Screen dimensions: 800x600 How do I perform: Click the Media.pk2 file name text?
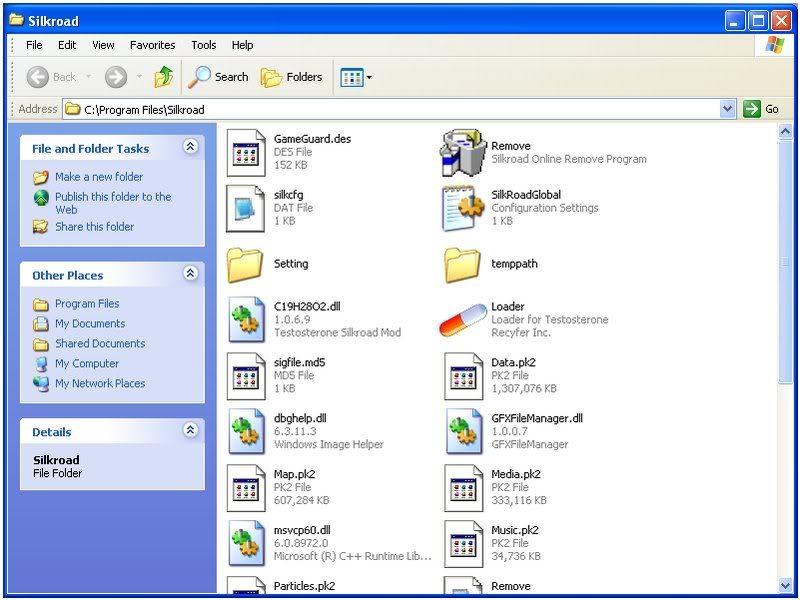516,474
